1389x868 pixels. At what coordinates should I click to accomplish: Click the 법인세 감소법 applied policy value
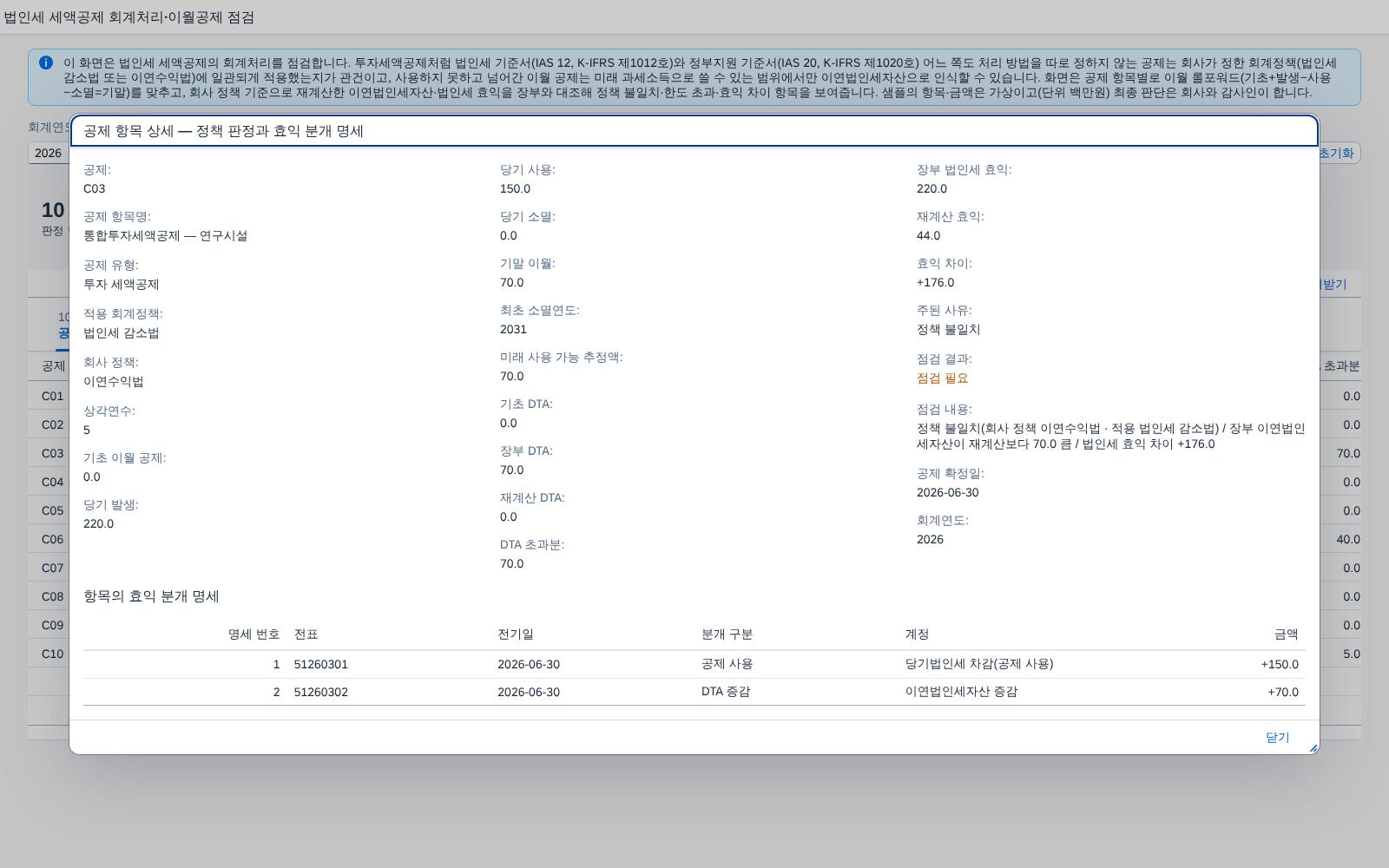coord(121,332)
